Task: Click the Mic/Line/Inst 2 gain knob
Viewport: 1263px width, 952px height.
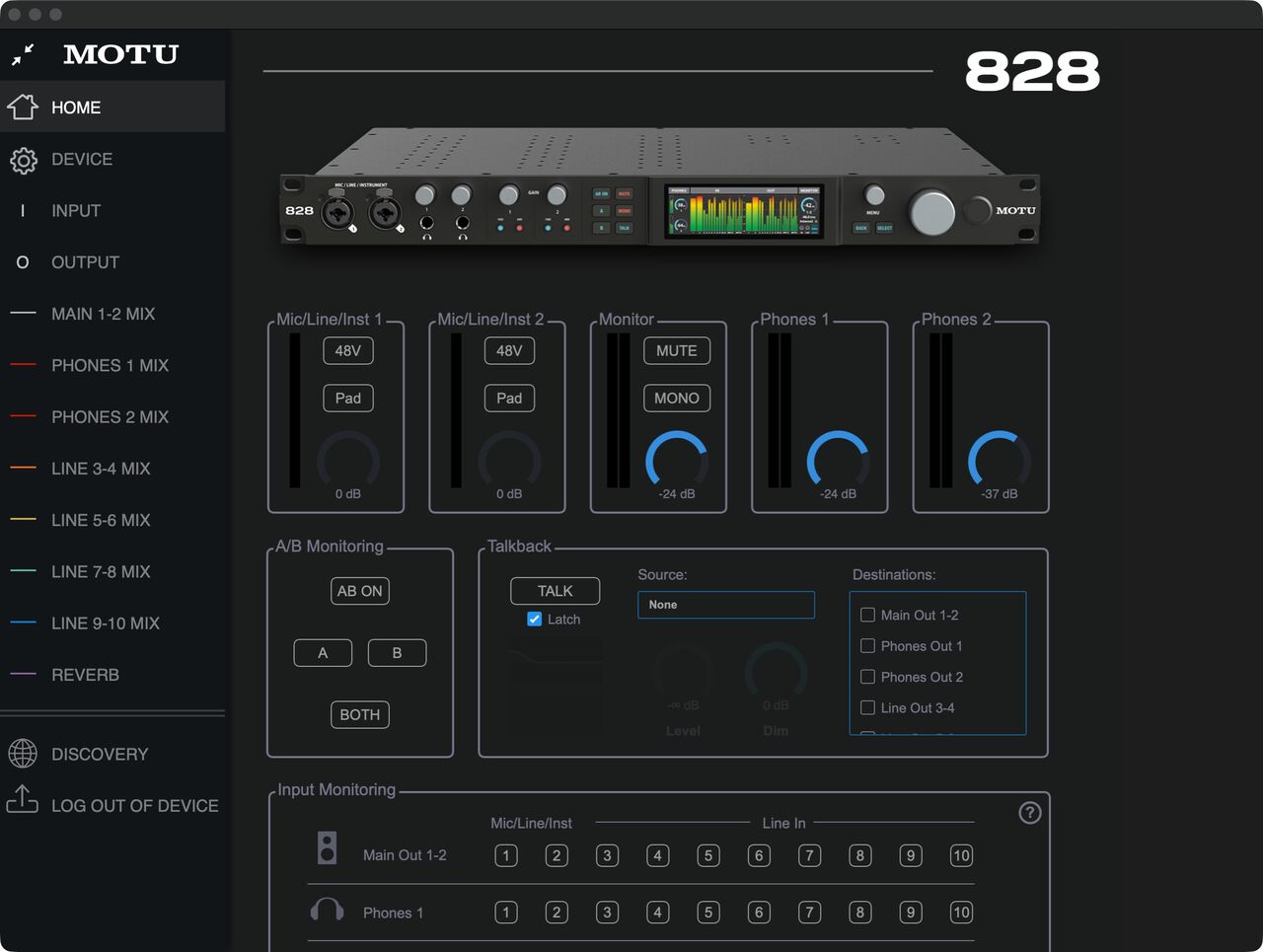Action: 509,460
